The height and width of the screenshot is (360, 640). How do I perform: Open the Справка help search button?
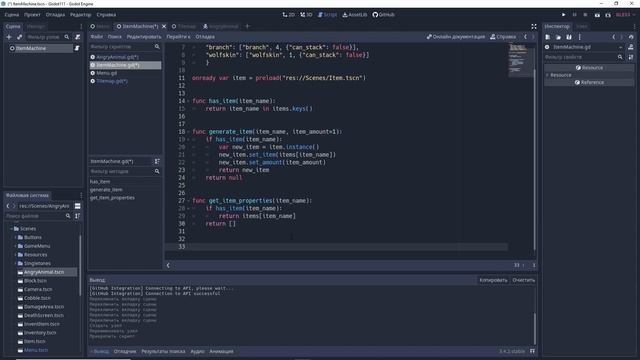[x=503, y=37]
